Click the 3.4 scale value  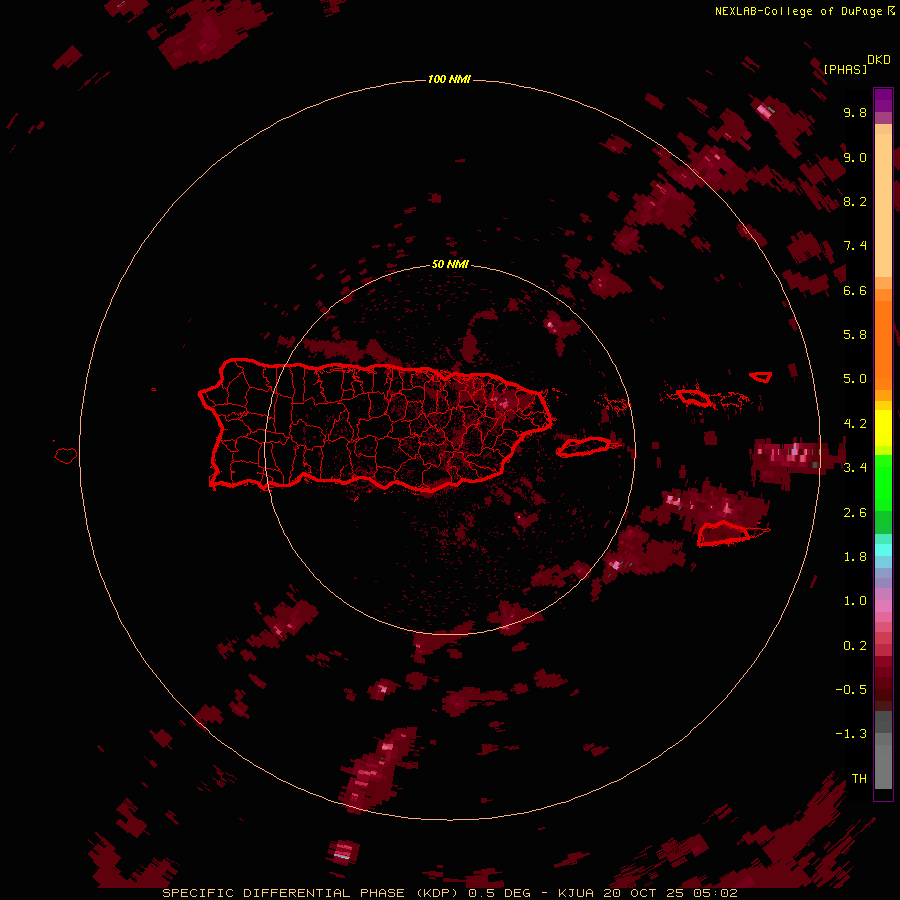855,468
